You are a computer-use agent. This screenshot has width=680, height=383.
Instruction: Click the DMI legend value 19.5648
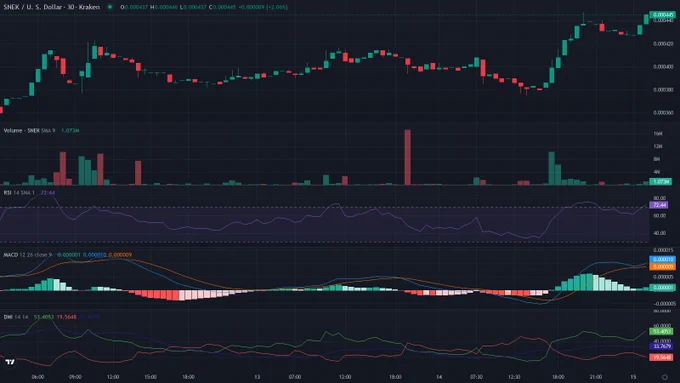66,317
